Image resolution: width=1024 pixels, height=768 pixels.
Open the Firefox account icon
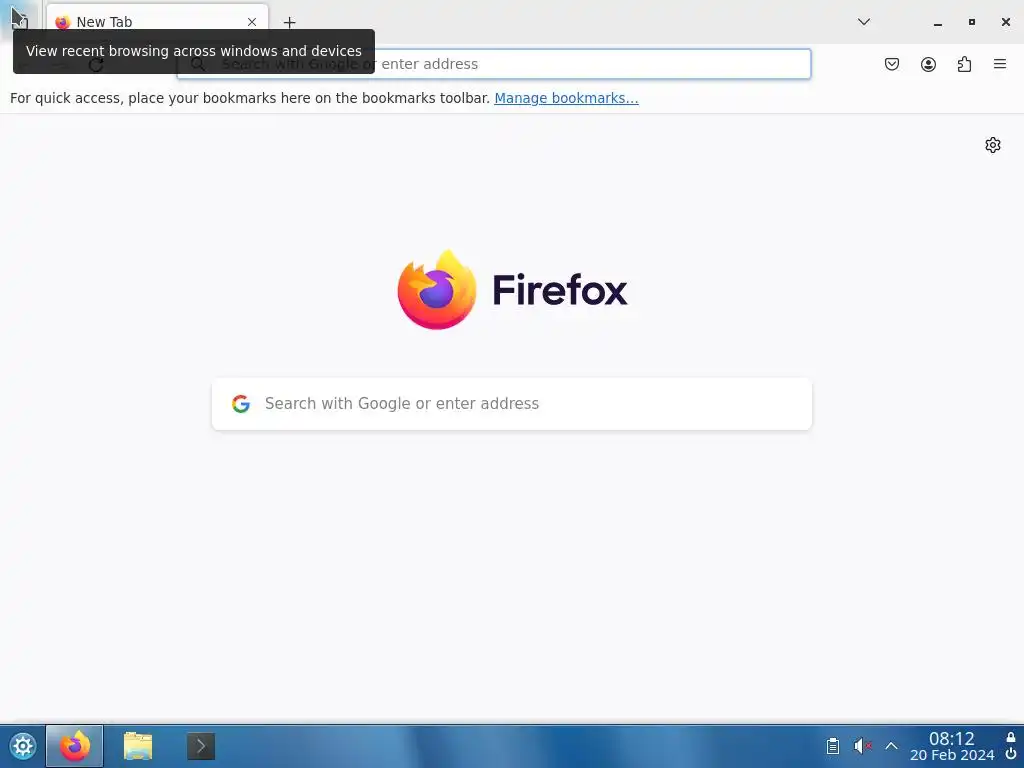tap(928, 64)
